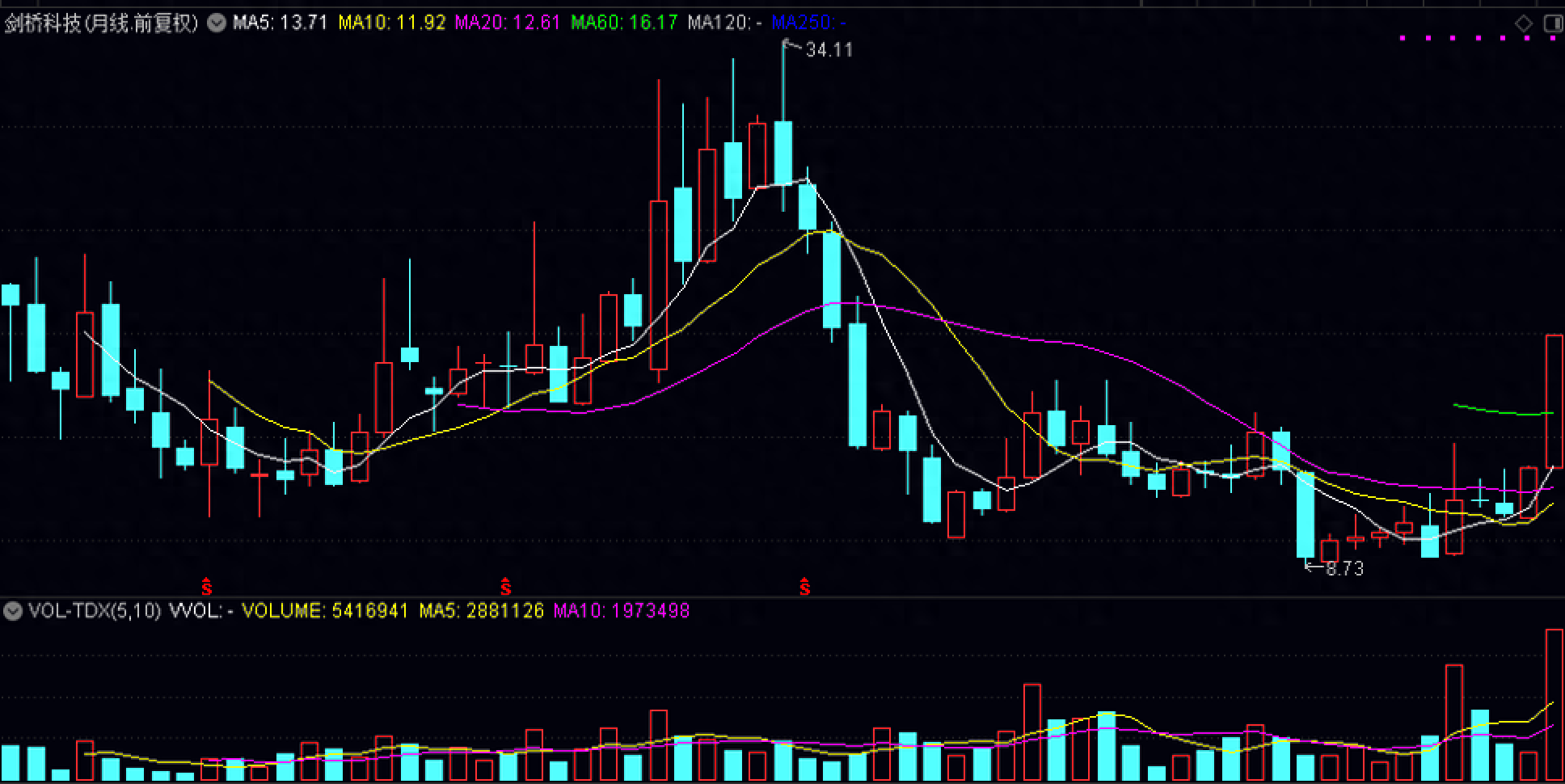Select the latest tall red candlestick
Image resolution: width=1565 pixels, height=784 pixels.
click(x=1554, y=401)
